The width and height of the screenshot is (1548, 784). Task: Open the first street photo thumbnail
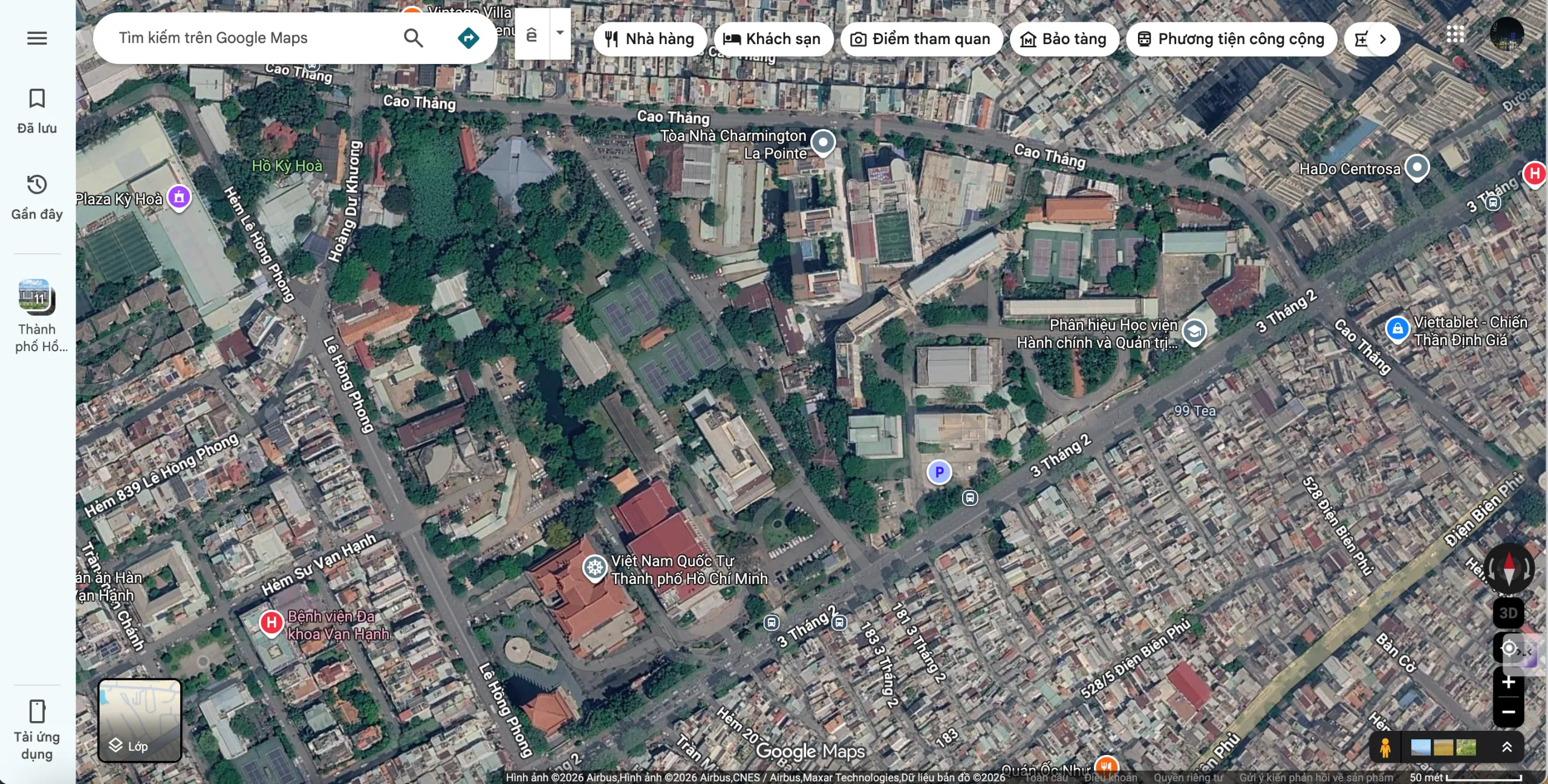coord(1420,748)
